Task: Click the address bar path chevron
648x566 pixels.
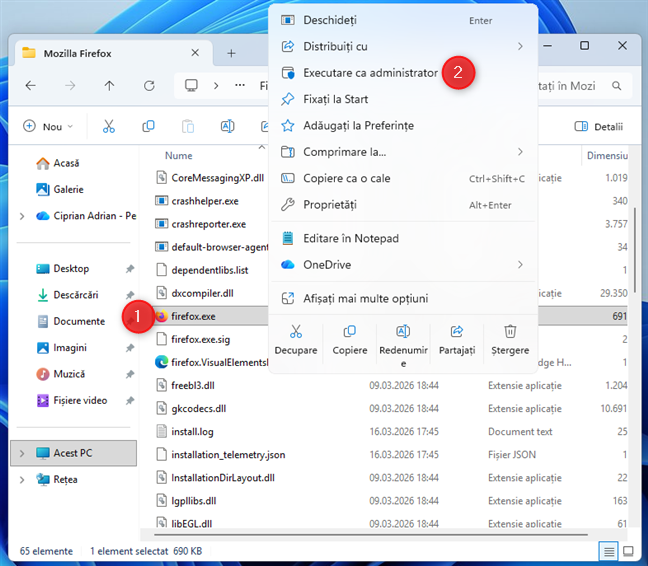Action: tap(216, 86)
